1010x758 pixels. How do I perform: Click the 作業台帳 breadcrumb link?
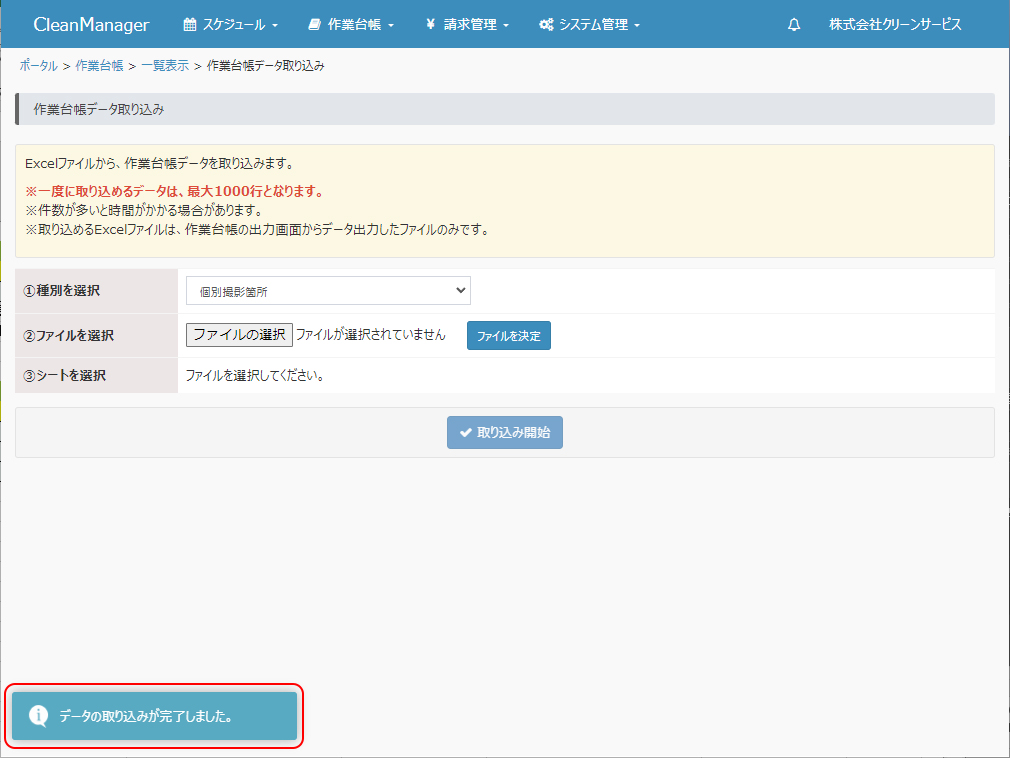[99, 66]
